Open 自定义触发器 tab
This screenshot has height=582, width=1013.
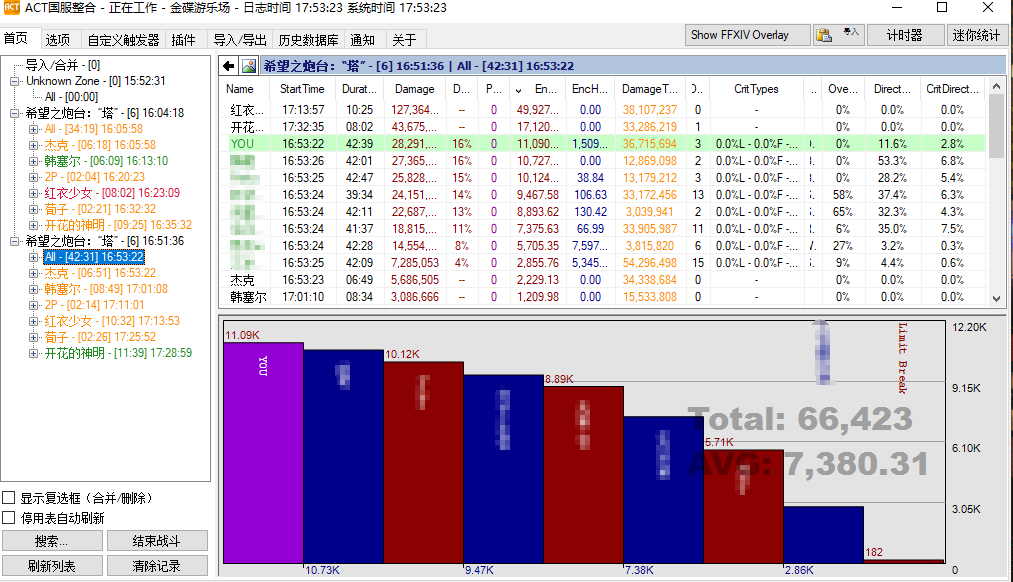click(x=123, y=40)
